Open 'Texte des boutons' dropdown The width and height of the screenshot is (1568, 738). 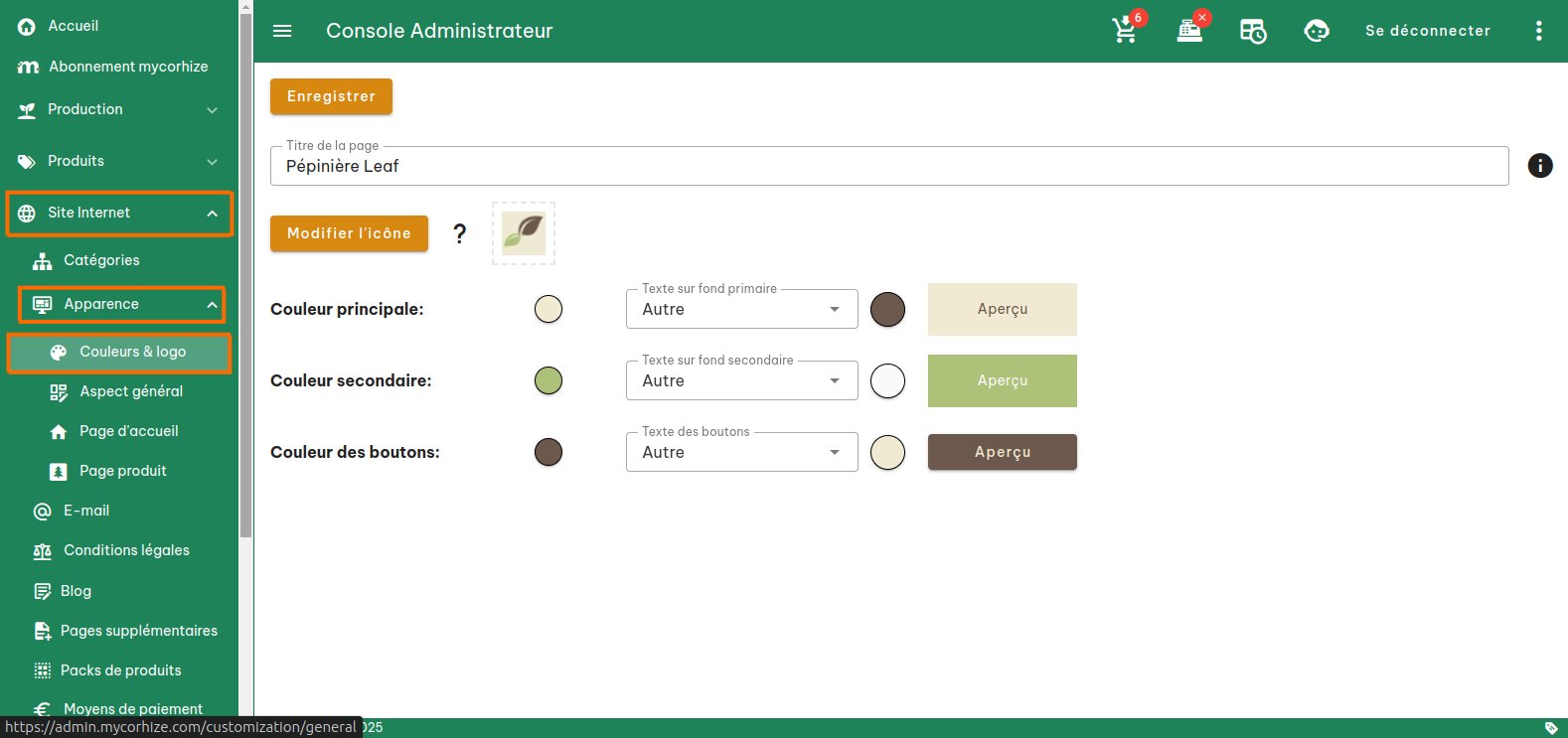741,452
